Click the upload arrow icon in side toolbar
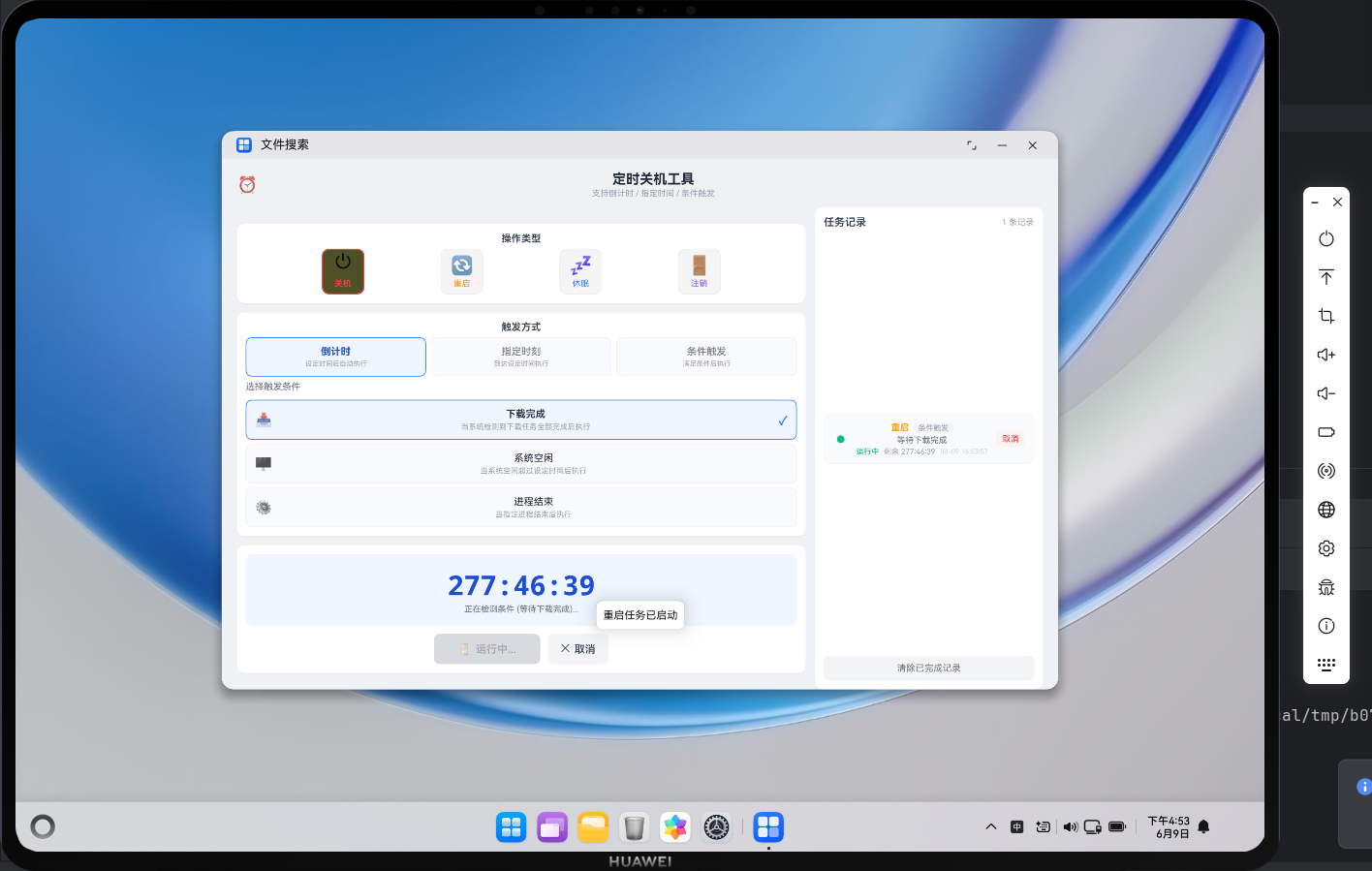 (1326, 277)
